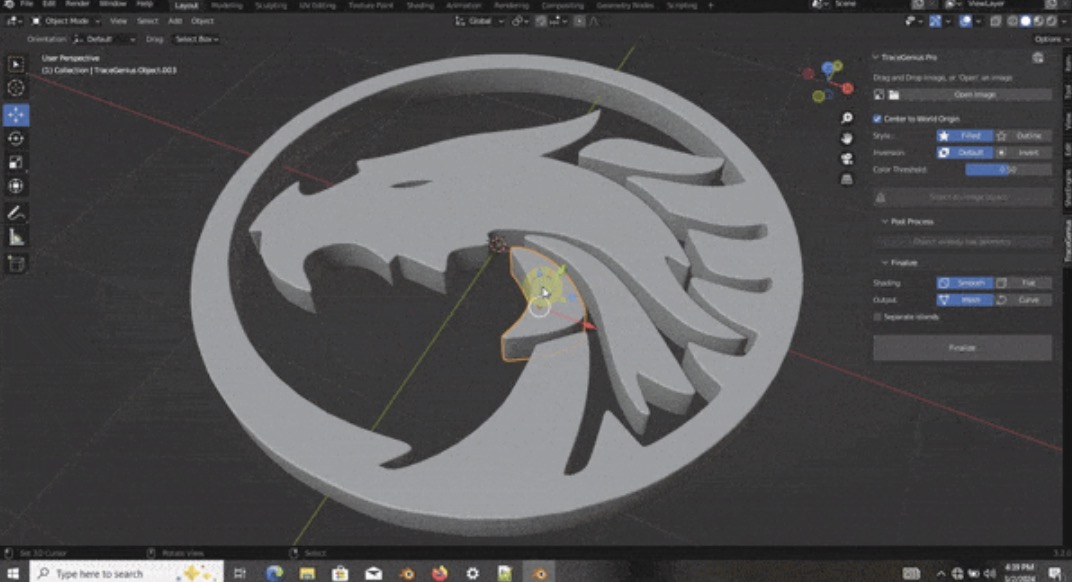This screenshot has width=1072, height=582.
Task: Open the Edit menu
Action: click(x=49, y=5)
